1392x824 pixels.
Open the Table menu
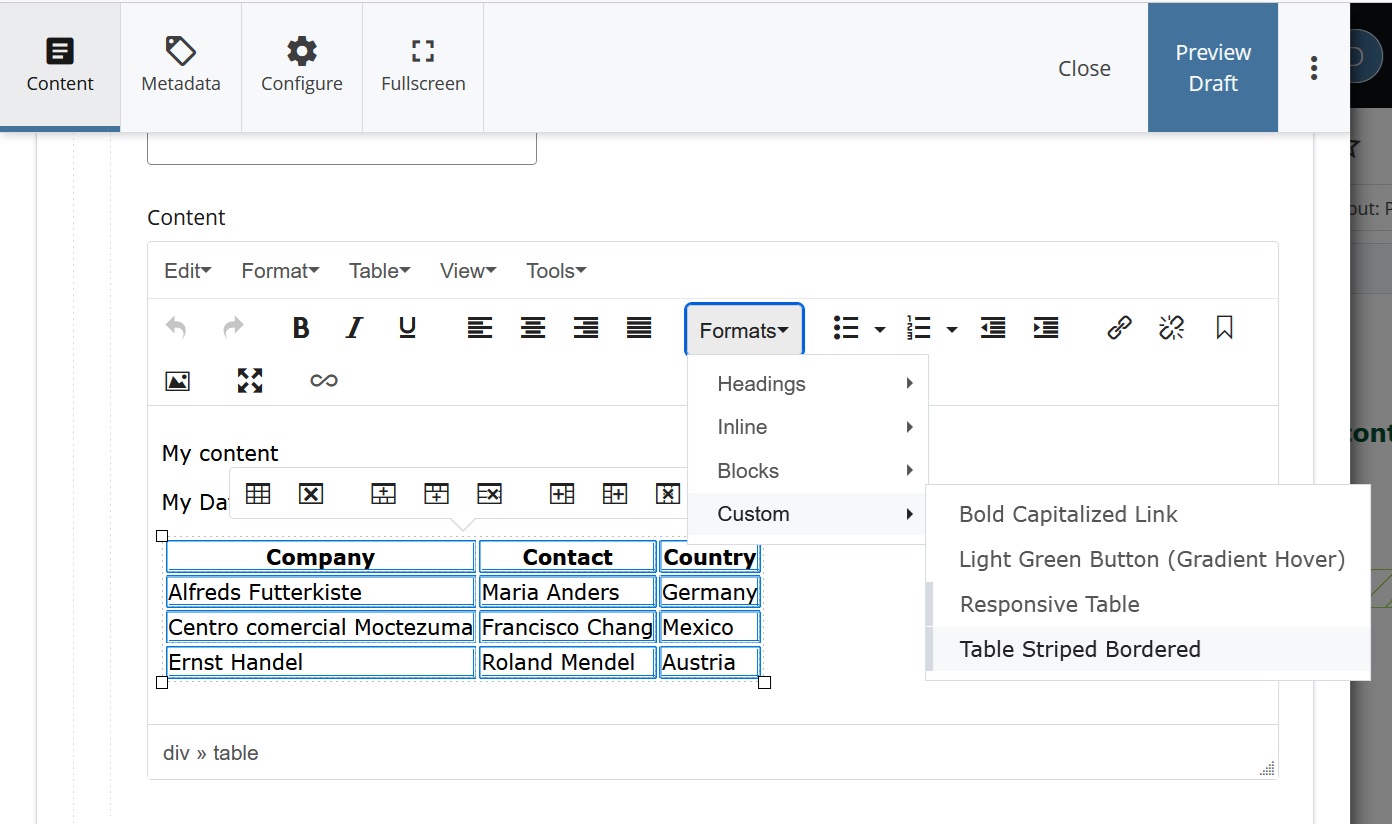(379, 271)
